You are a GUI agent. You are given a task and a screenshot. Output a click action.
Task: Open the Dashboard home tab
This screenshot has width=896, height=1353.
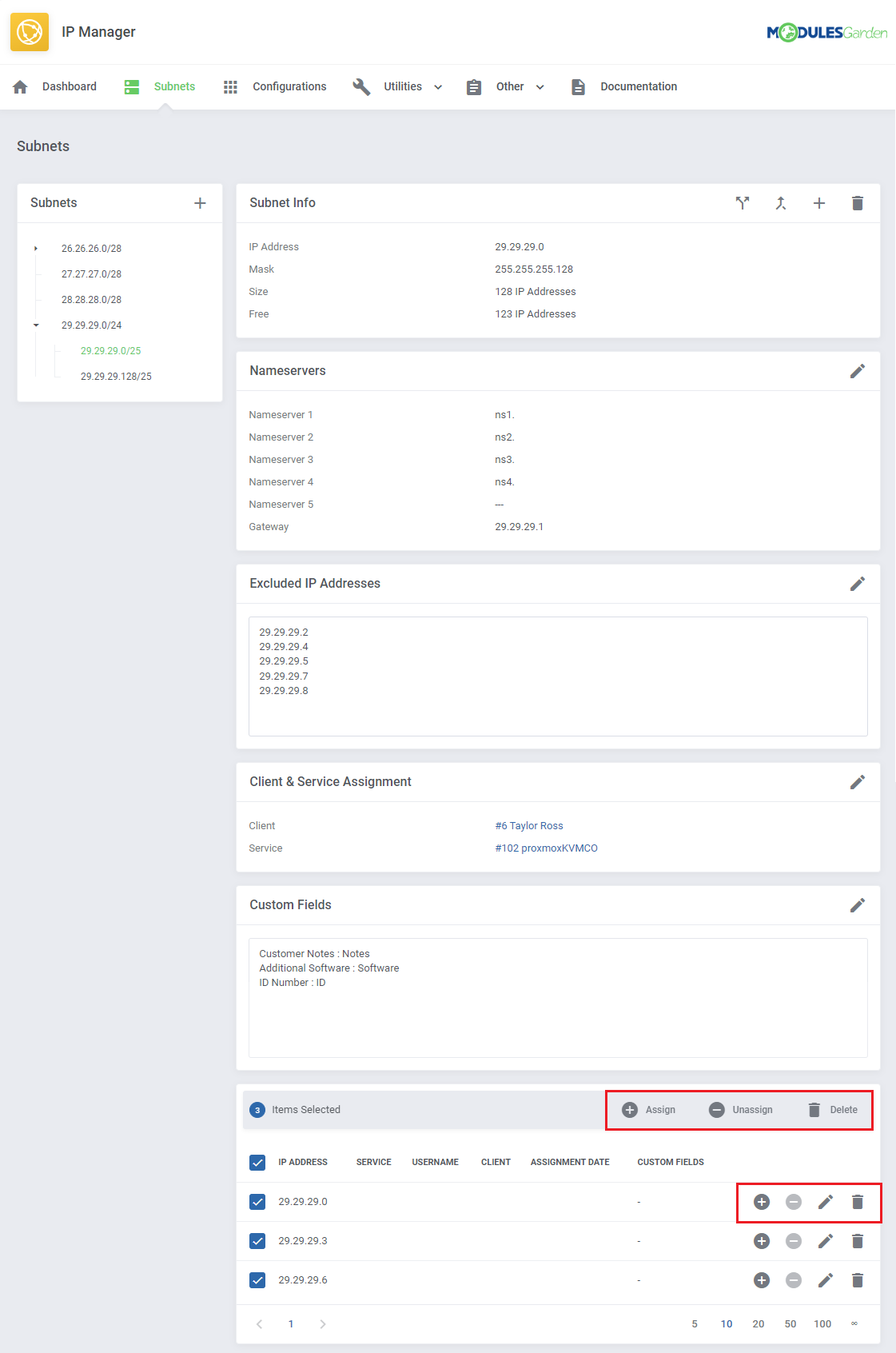click(x=54, y=86)
